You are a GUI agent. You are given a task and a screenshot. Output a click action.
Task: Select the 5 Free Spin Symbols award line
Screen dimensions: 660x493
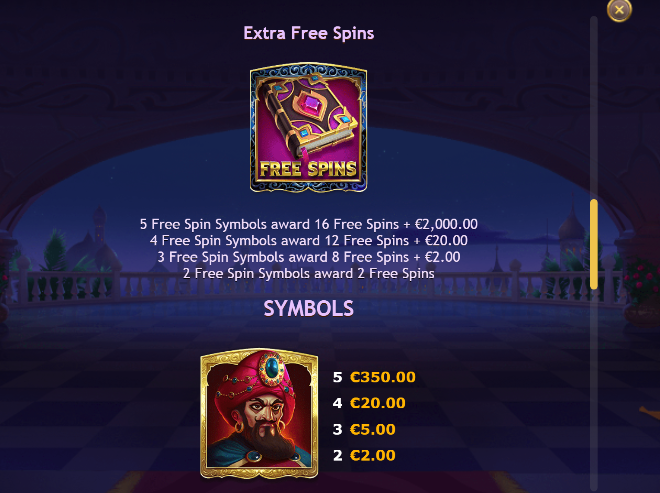[x=309, y=224]
